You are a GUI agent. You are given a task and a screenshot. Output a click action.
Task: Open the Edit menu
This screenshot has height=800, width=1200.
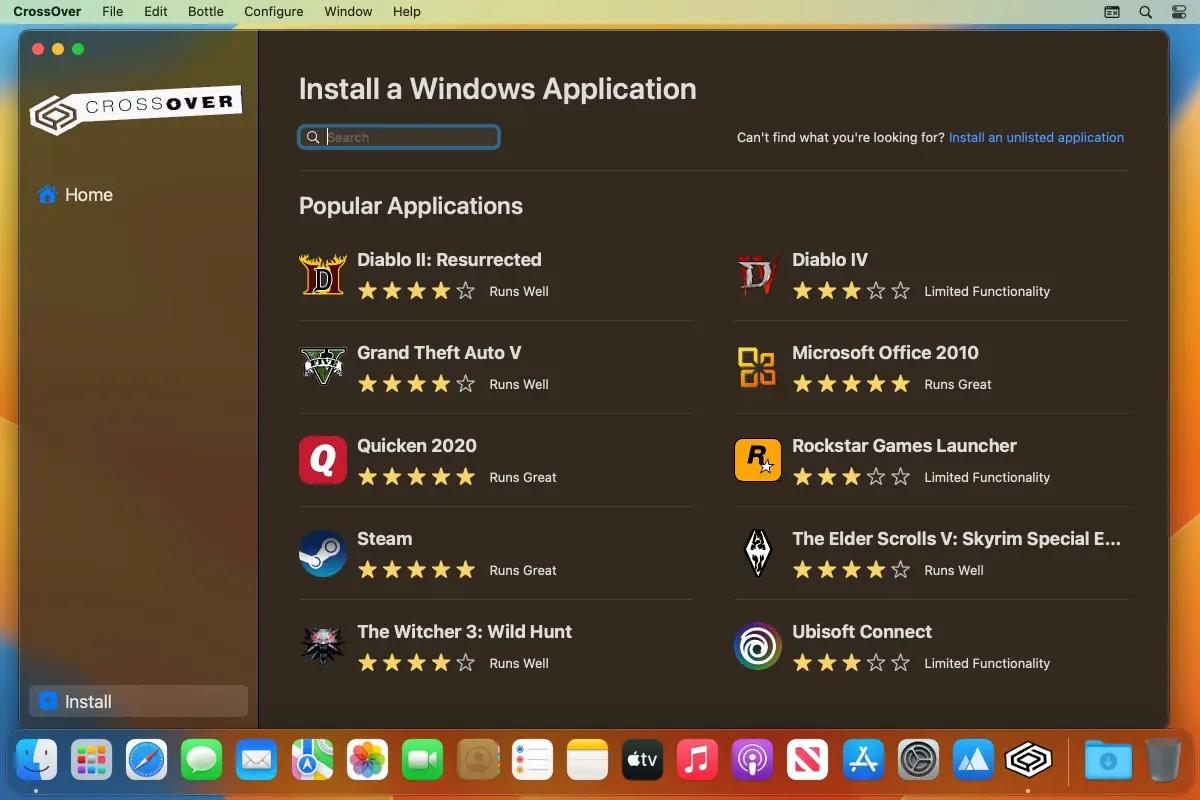pyautogui.click(x=155, y=11)
